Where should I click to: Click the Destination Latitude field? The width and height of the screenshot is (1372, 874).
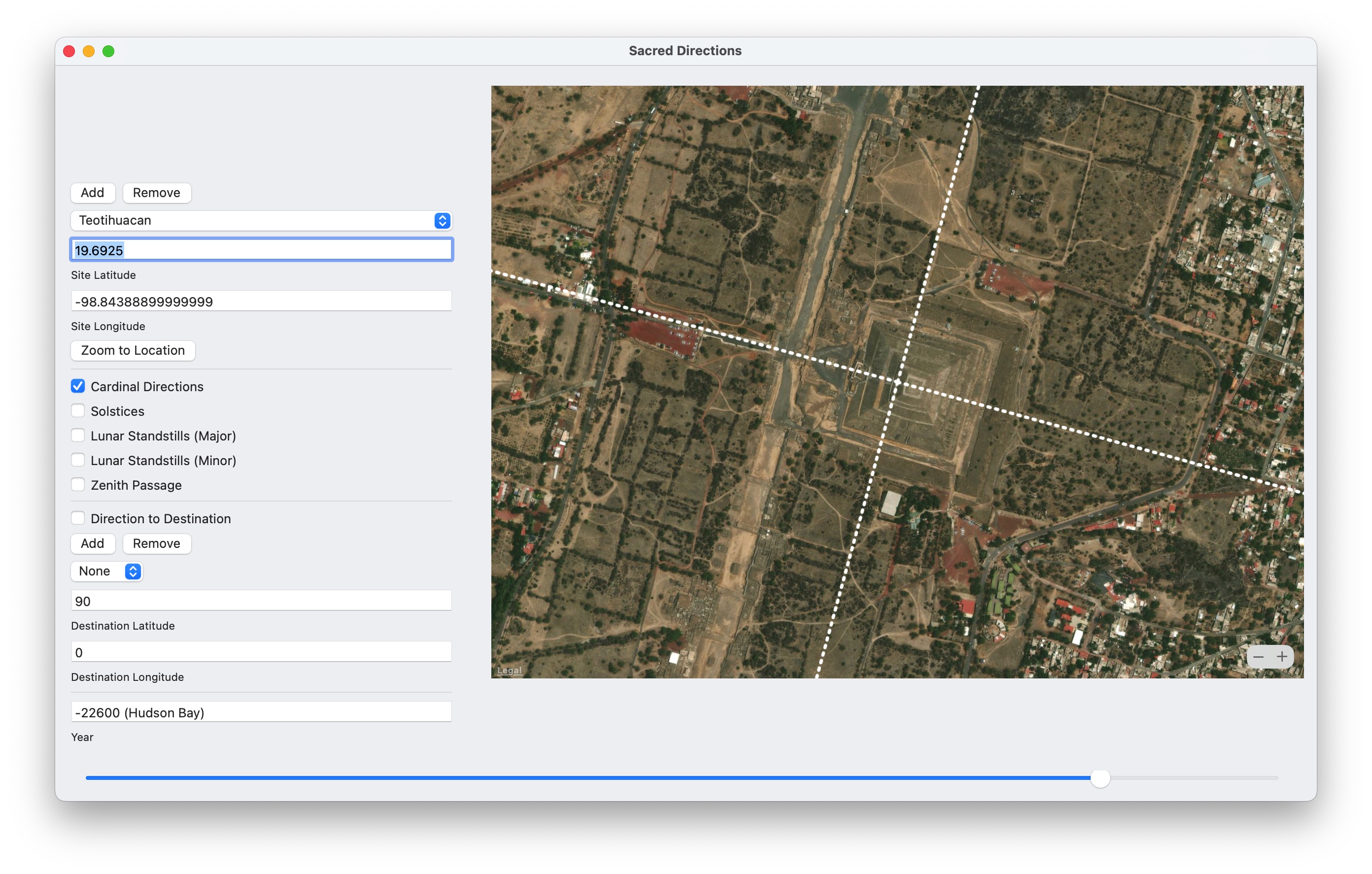[x=261, y=601]
